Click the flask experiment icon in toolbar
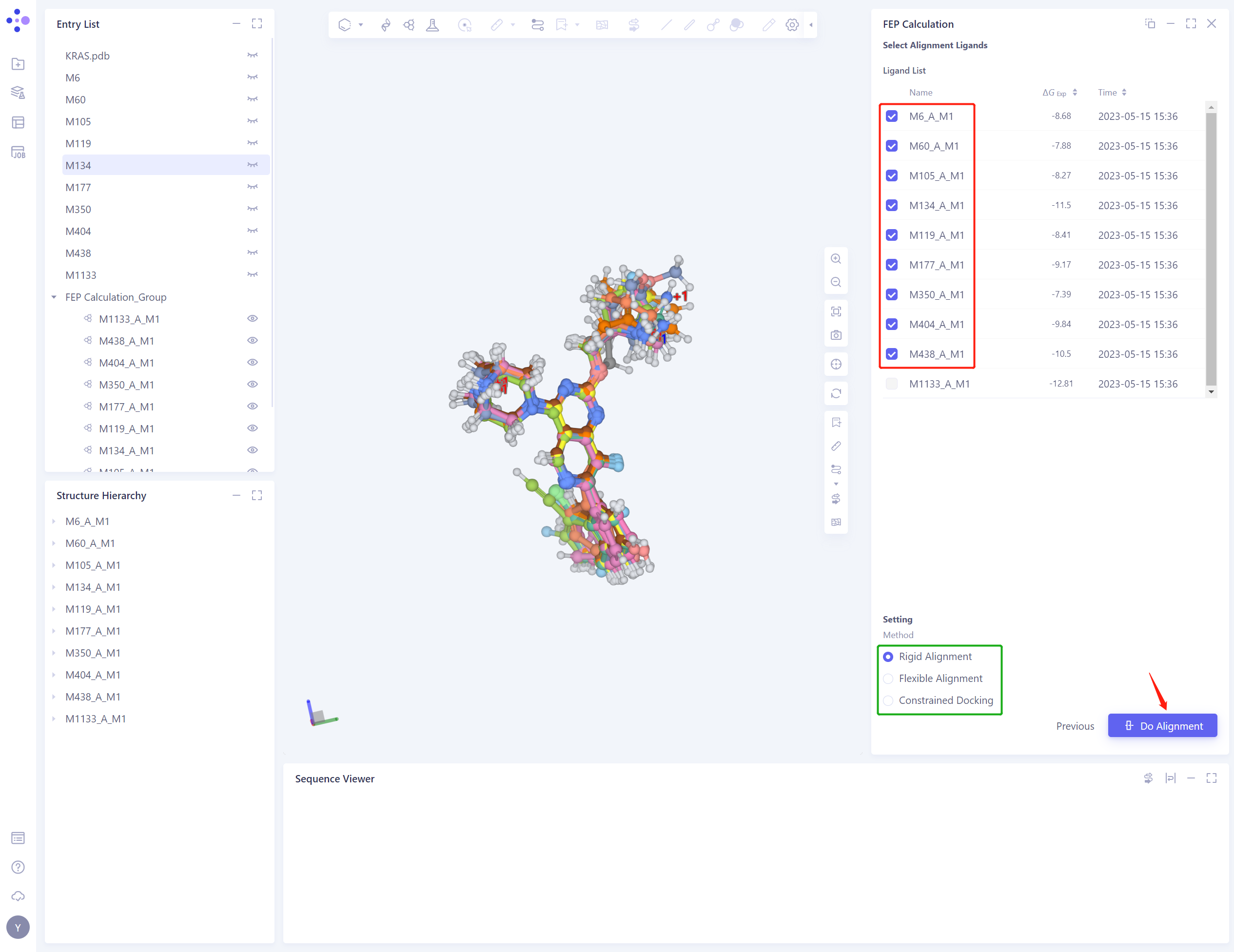1234x952 pixels. (x=433, y=25)
